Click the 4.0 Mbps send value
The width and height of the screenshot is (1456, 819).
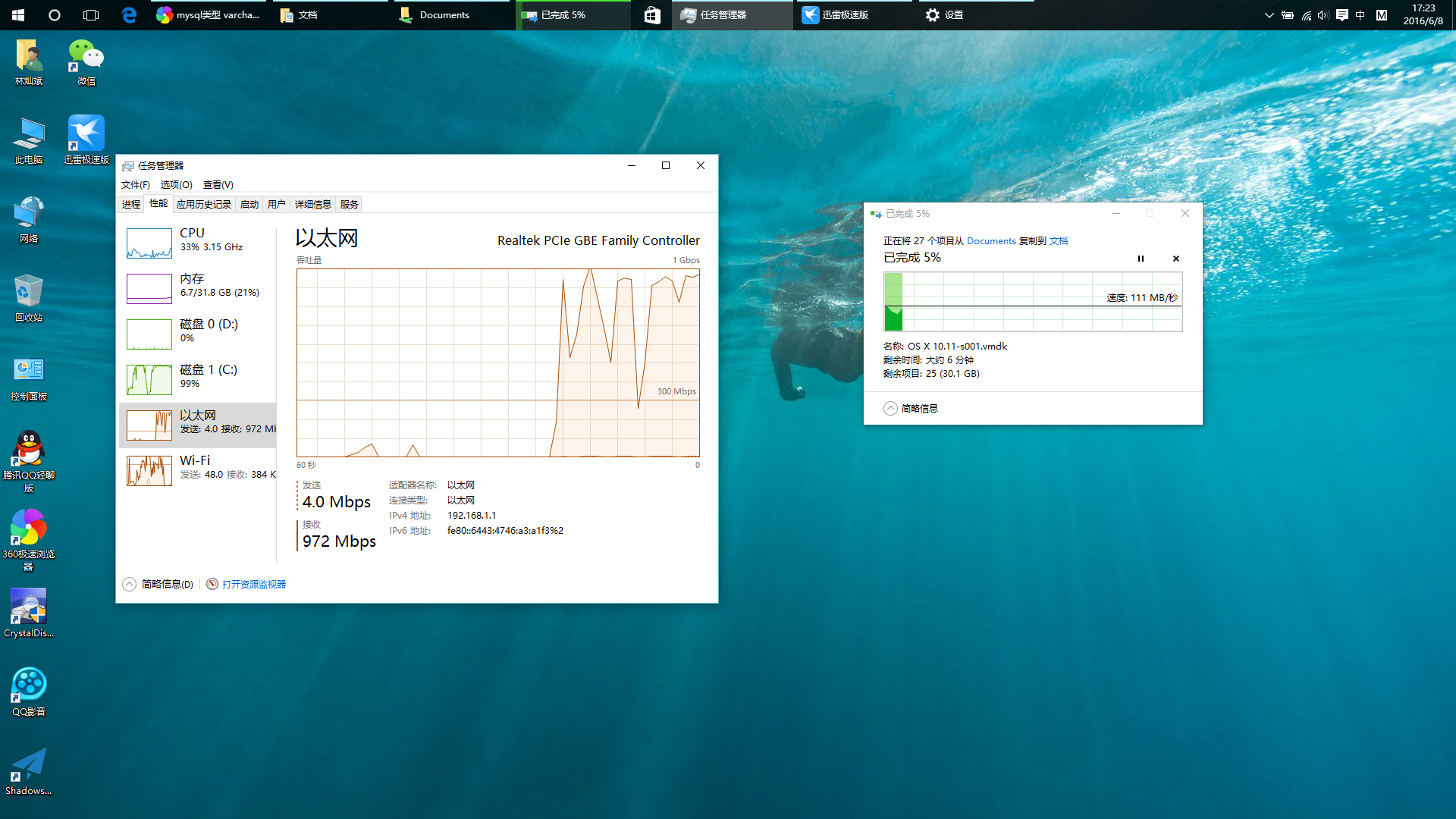tap(337, 502)
